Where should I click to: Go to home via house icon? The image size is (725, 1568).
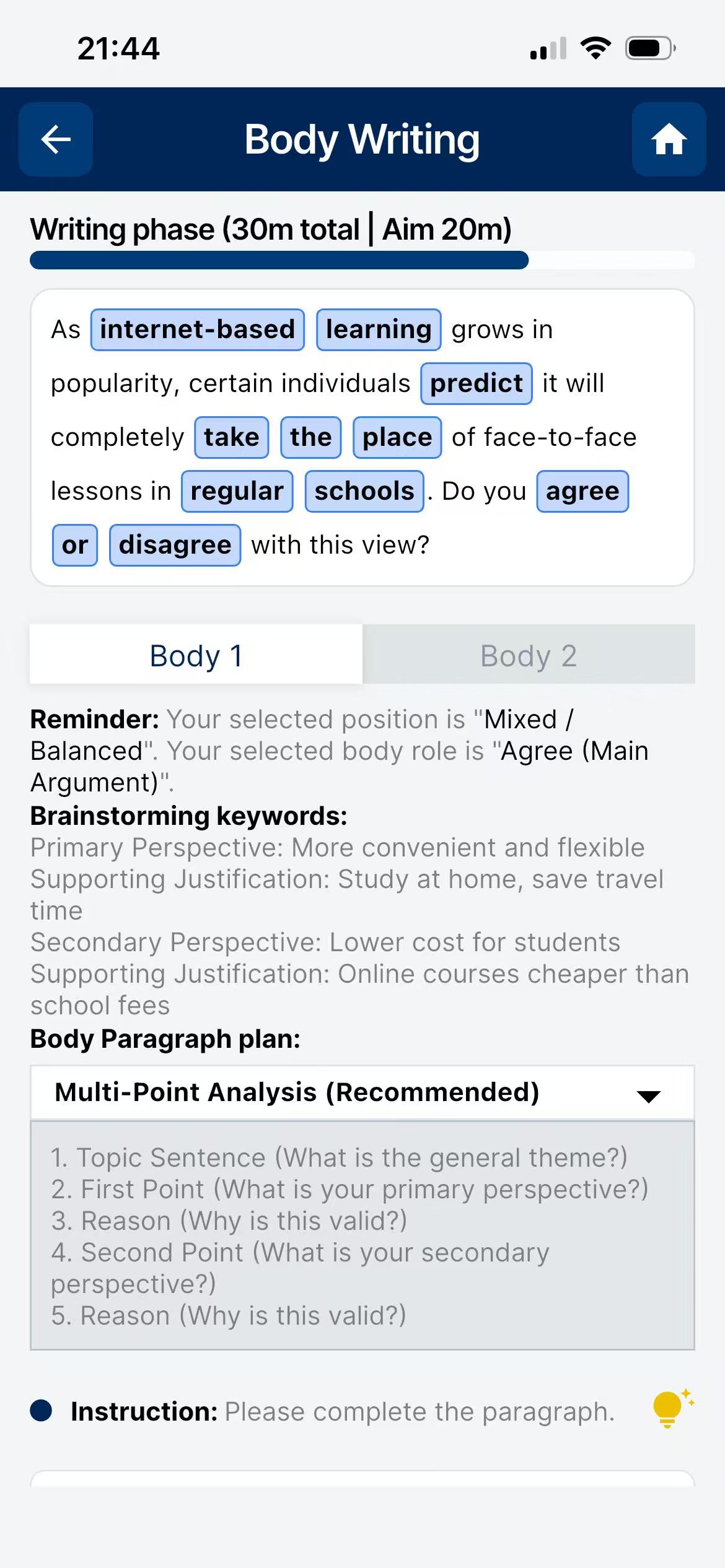[669, 139]
